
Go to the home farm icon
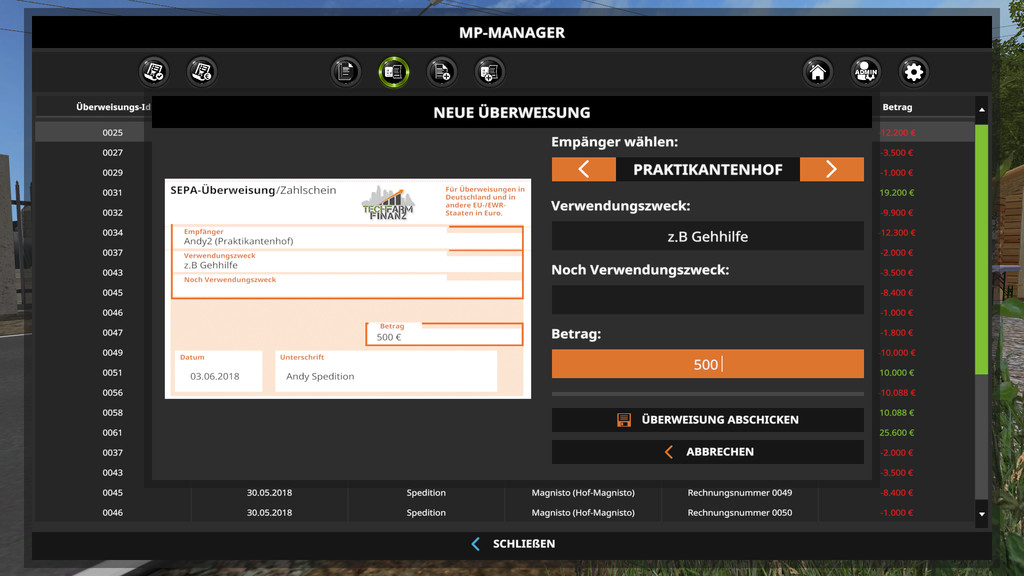[818, 71]
